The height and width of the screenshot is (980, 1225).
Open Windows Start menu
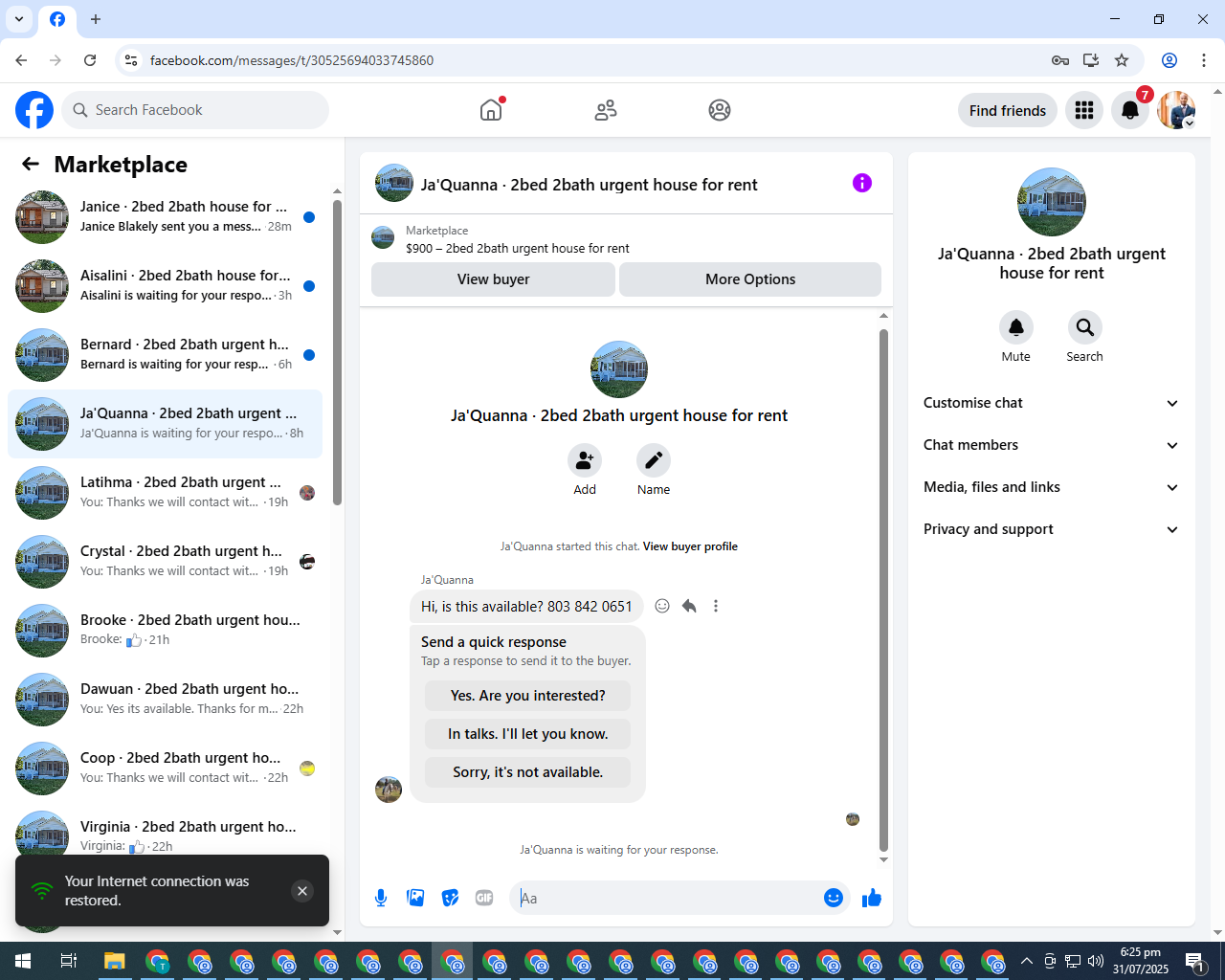coord(23,961)
